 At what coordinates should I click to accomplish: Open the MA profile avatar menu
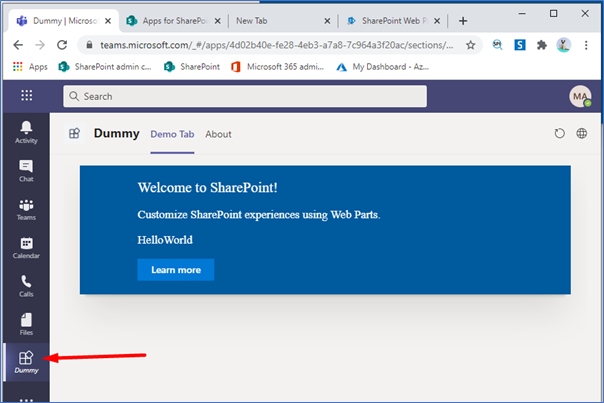point(580,96)
